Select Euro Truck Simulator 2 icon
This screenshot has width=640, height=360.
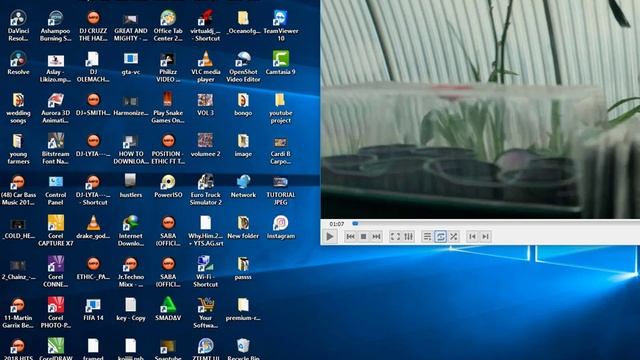pos(205,190)
